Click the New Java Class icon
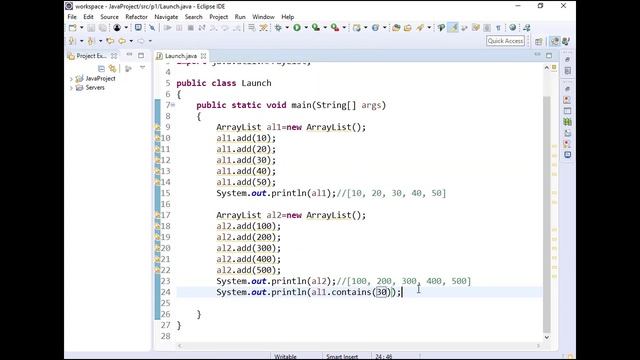Image resolution: width=640 pixels, height=360 pixels. click(x=376, y=28)
